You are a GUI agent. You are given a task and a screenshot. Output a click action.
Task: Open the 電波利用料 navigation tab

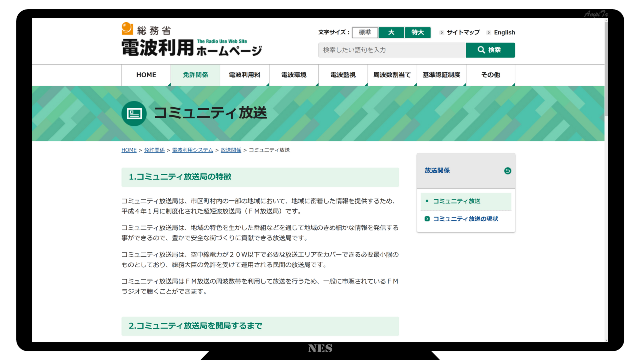coord(244,75)
